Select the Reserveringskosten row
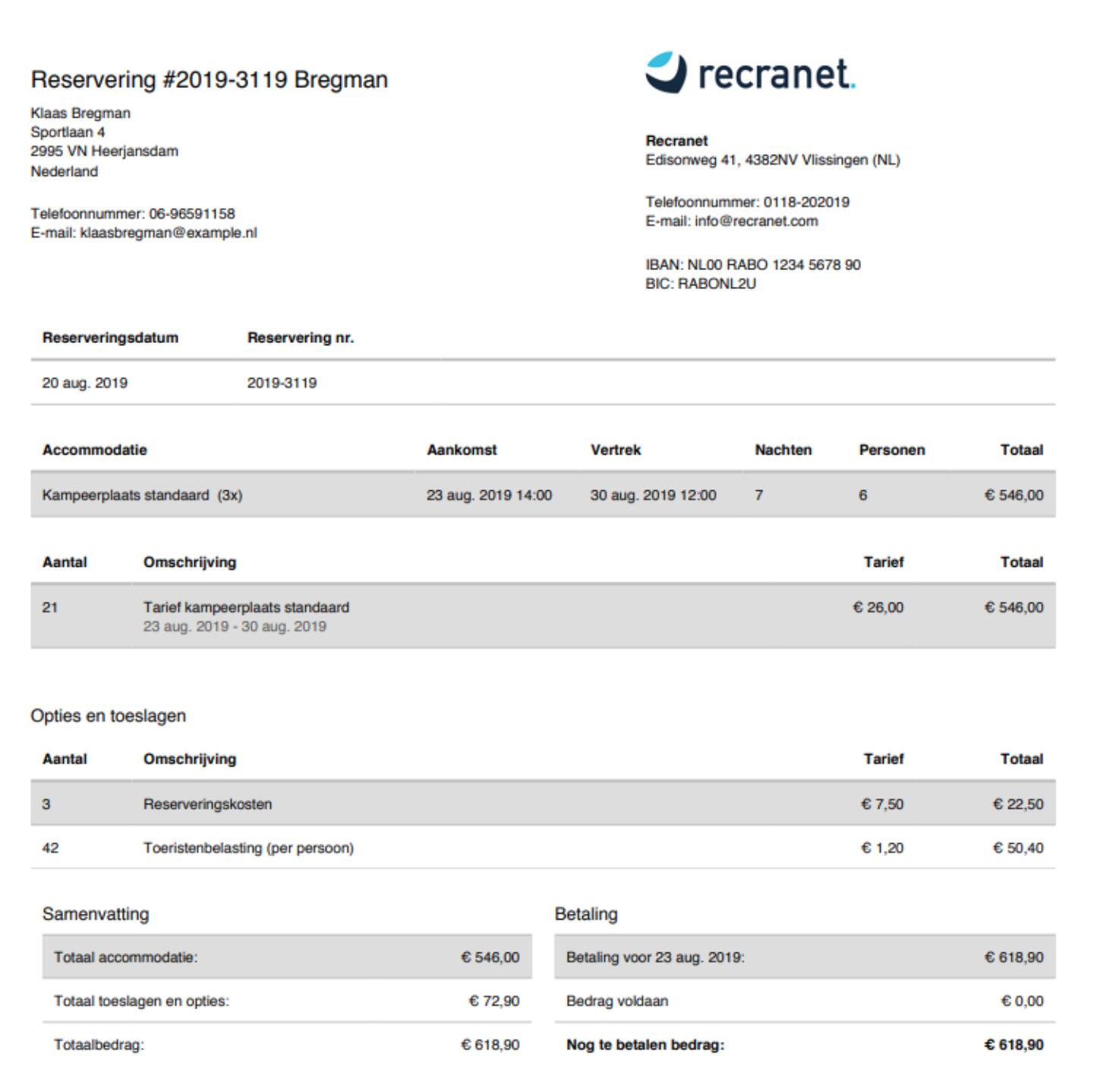Screen dimensions: 1094x1092 (207, 804)
